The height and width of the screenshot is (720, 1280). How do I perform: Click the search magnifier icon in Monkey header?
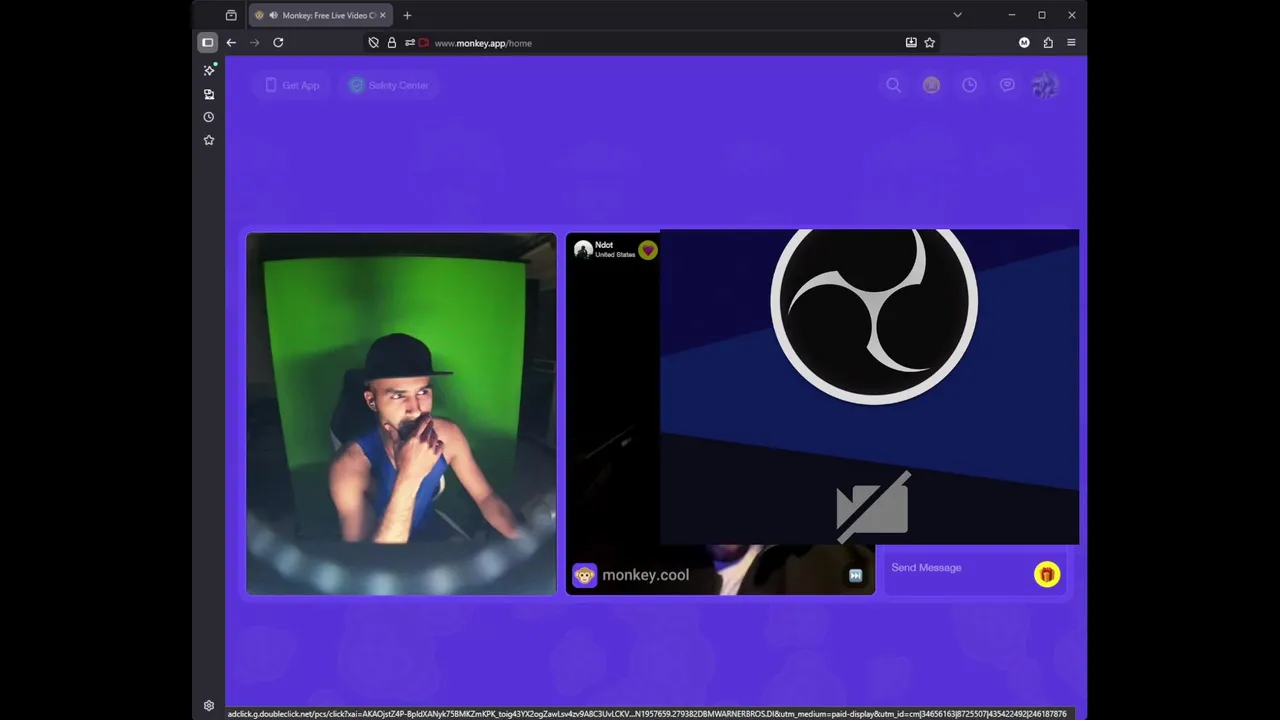(894, 85)
